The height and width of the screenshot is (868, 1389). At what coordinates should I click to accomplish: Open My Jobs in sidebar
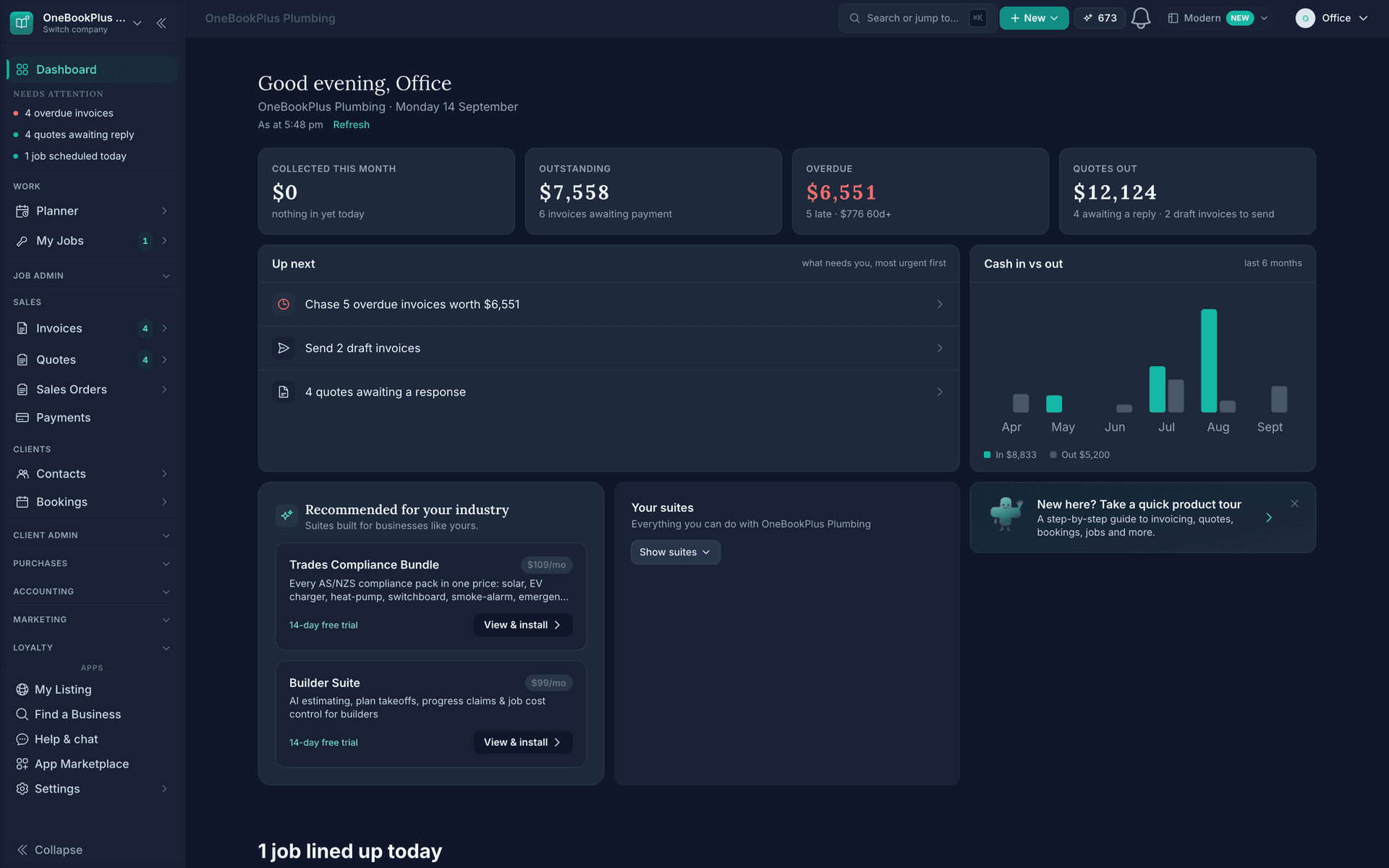92,241
